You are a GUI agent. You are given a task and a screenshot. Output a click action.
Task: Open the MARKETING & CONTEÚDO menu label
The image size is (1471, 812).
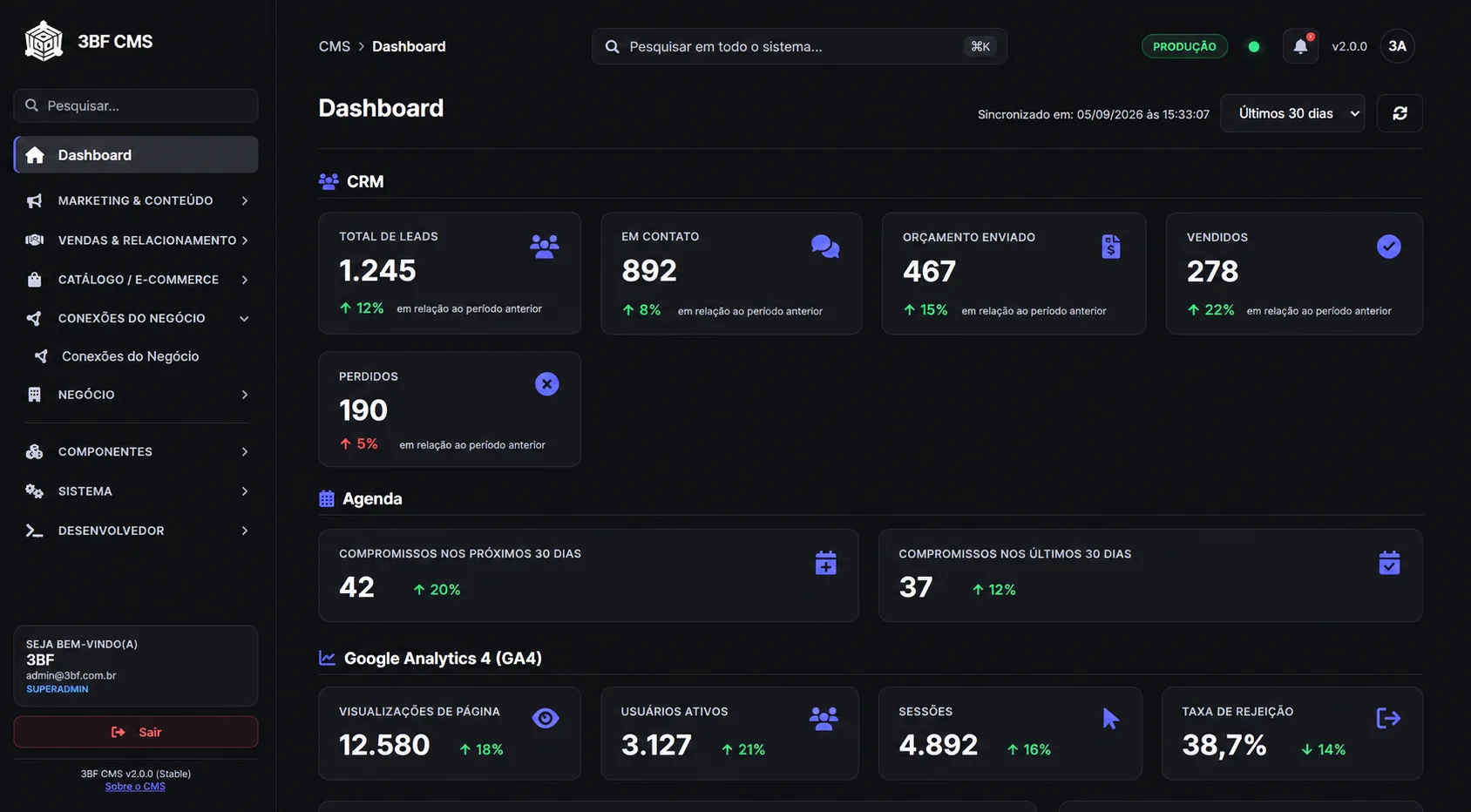pyautogui.click(x=136, y=201)
